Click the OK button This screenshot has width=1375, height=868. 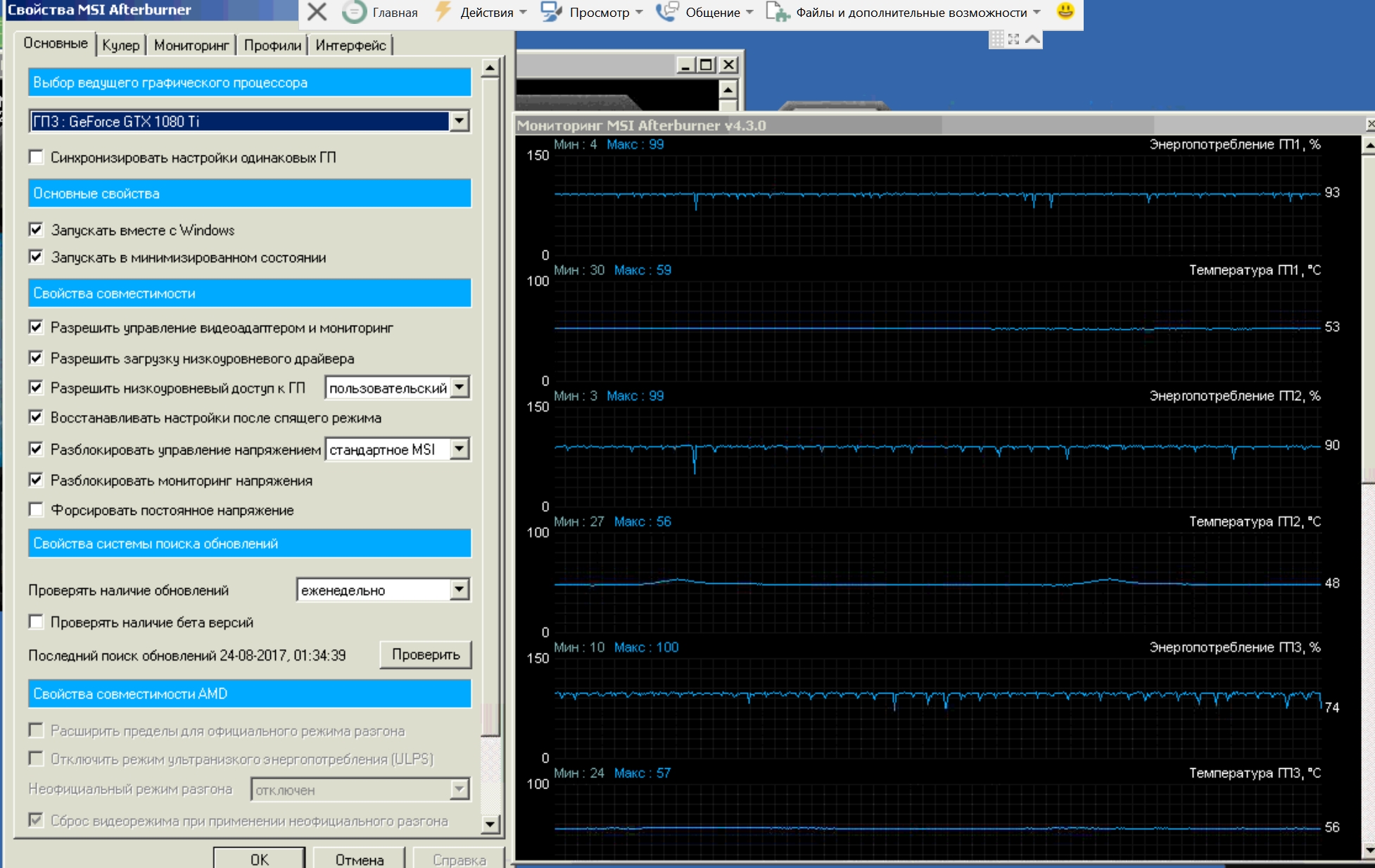[259, 859]
